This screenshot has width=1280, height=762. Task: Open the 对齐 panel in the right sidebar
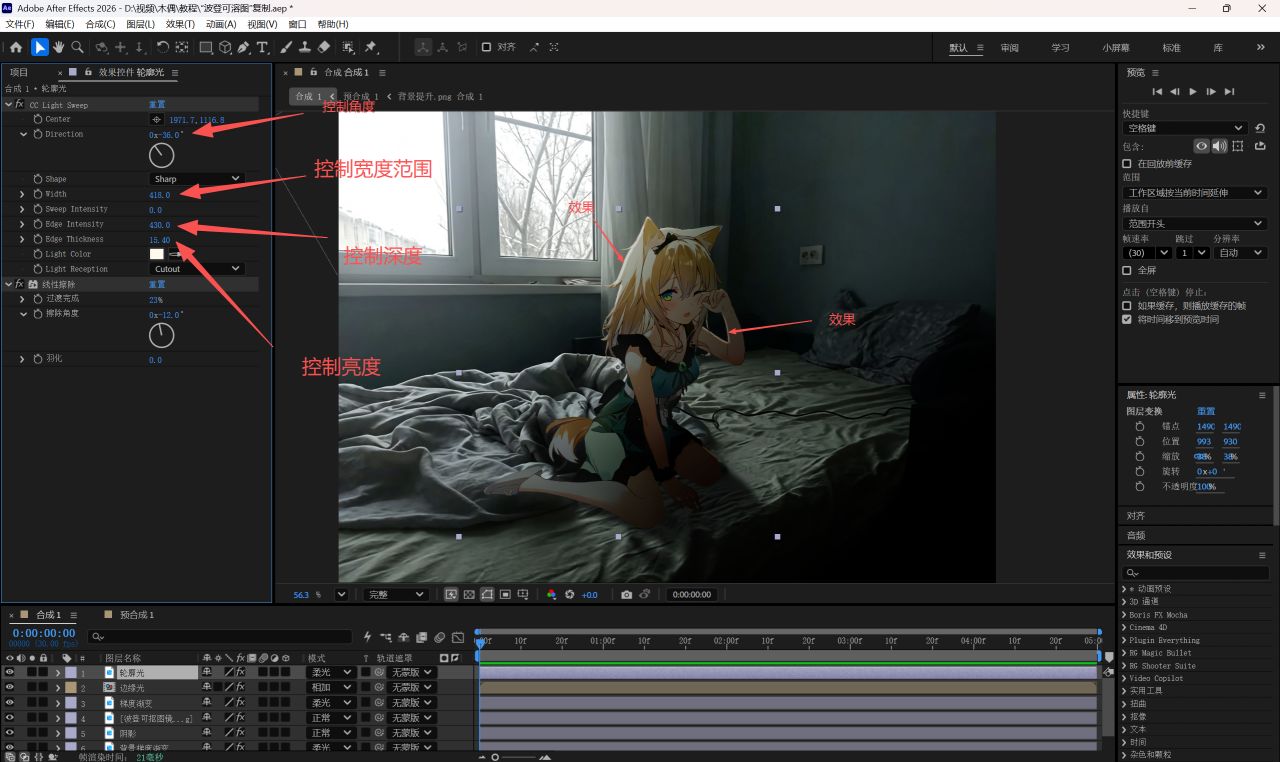click(1136, 516)
